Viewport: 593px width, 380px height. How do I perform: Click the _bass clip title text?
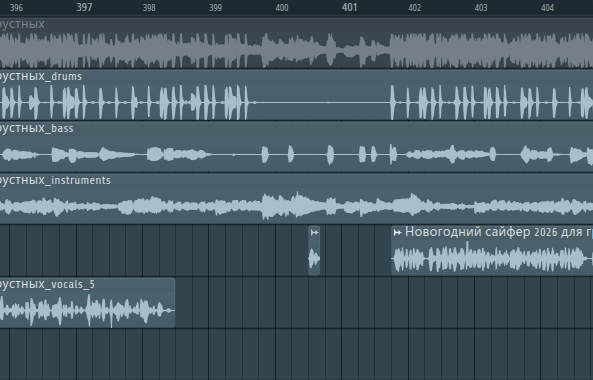36,129
